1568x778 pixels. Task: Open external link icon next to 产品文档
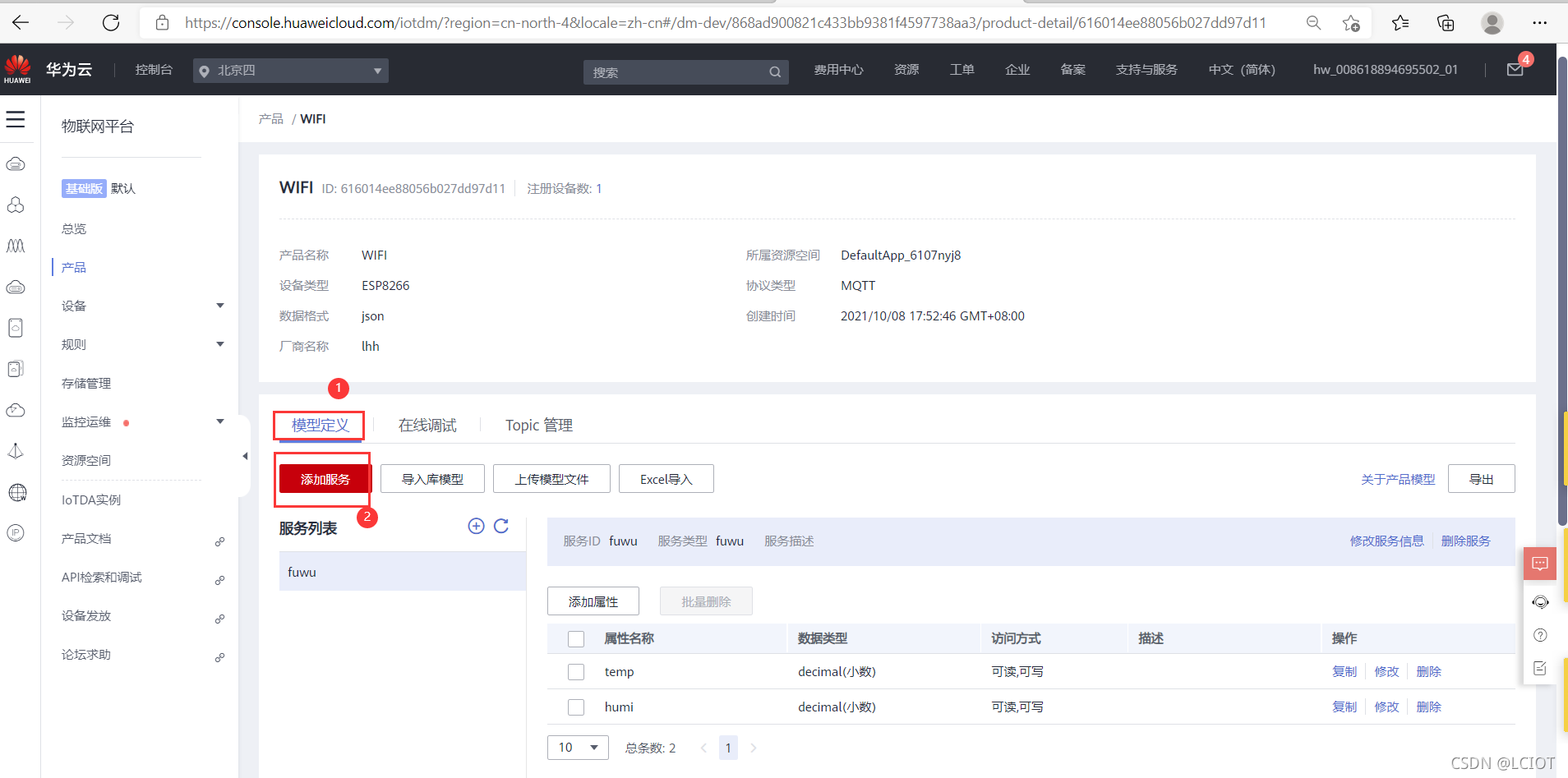[219, 541]
